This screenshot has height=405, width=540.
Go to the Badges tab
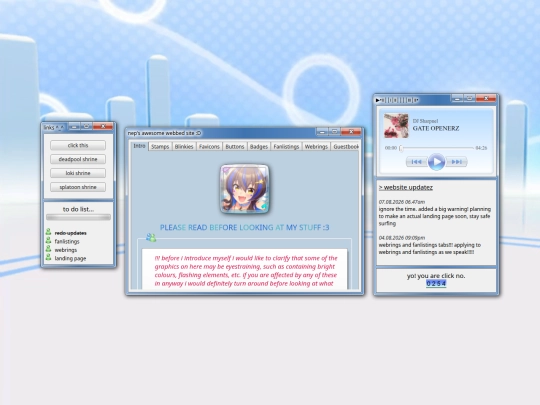[x=259, y=146]
